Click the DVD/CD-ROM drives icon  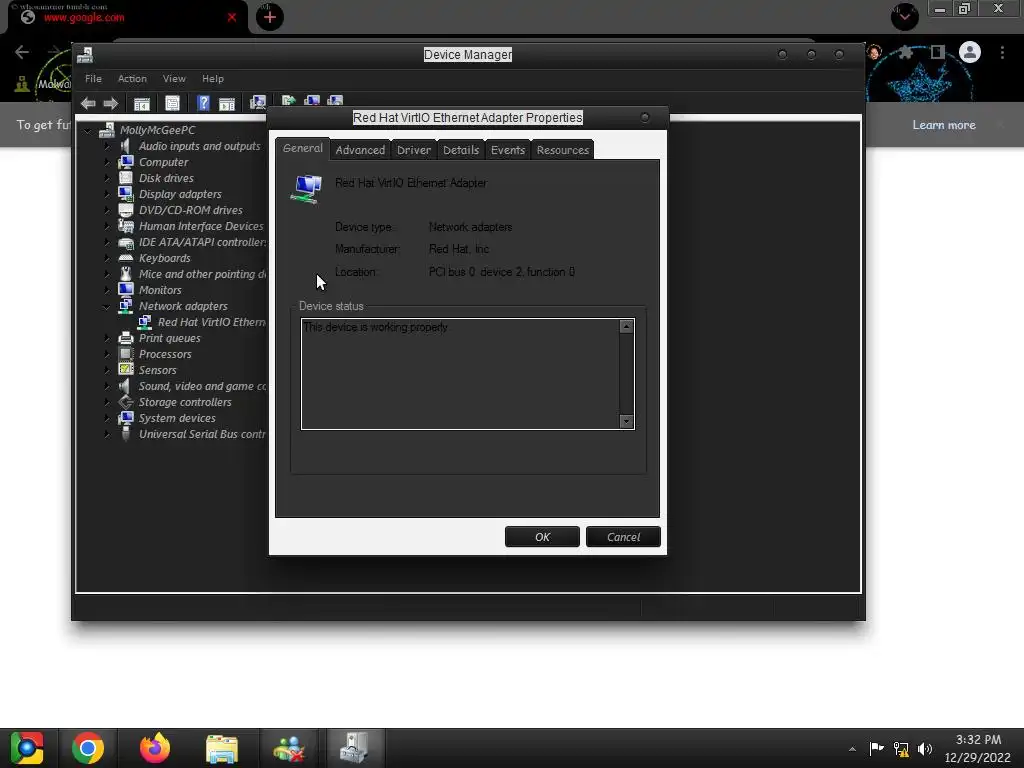(125, 210)
